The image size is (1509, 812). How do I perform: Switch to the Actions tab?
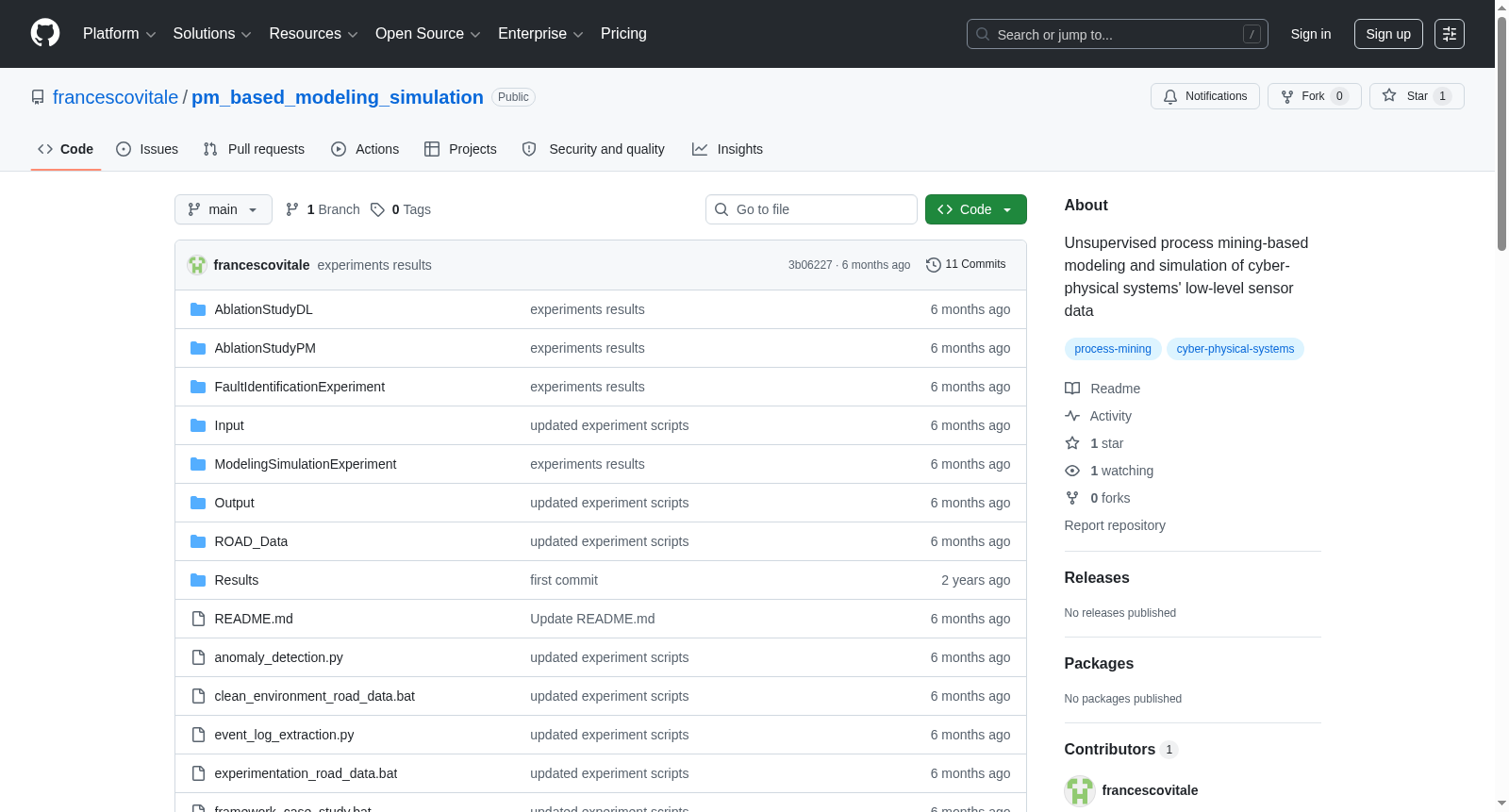365,149
